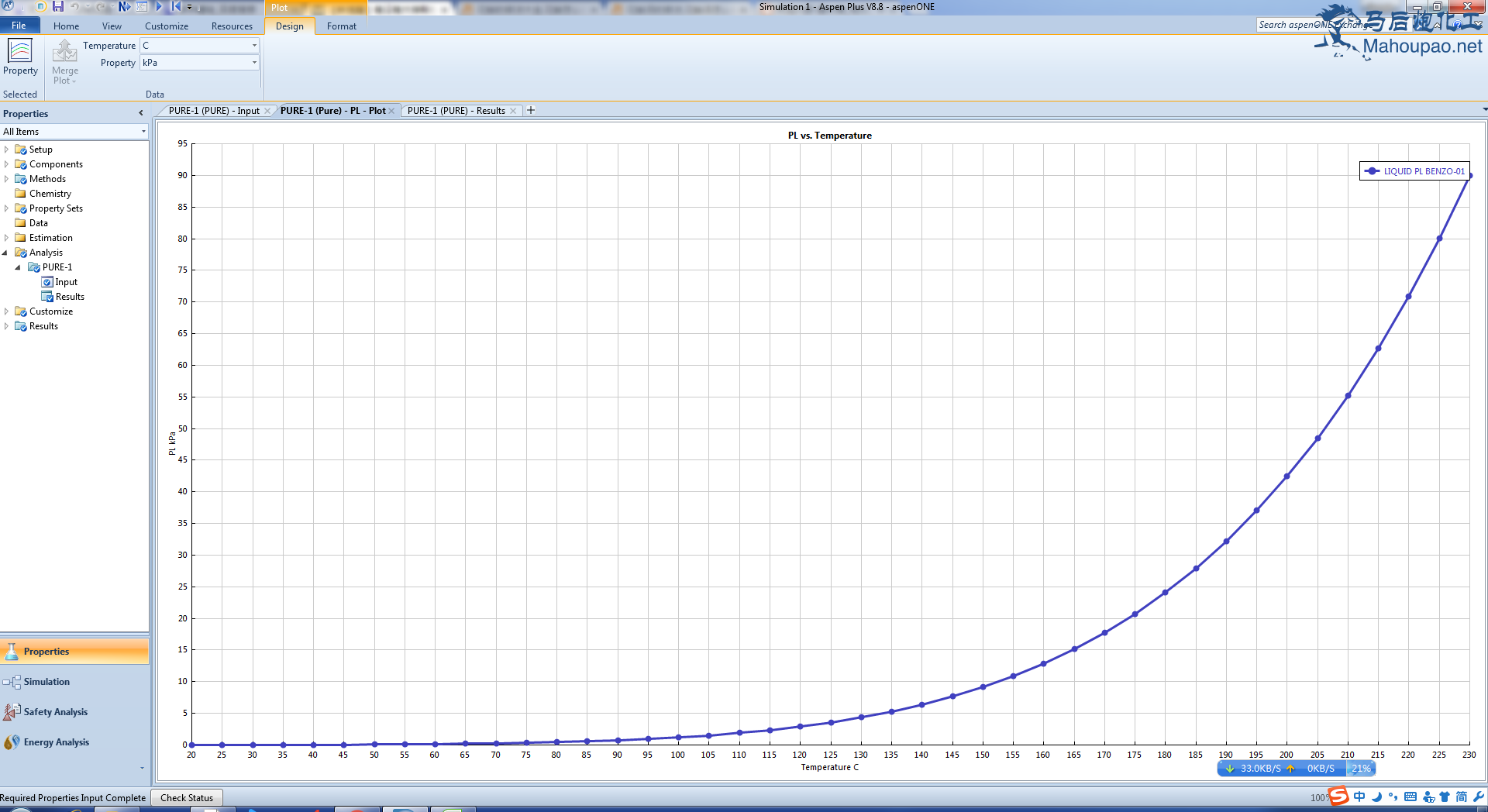Click the Aspen Plus application logo
Screen dimensions: 1488x812
coord(8,6)
